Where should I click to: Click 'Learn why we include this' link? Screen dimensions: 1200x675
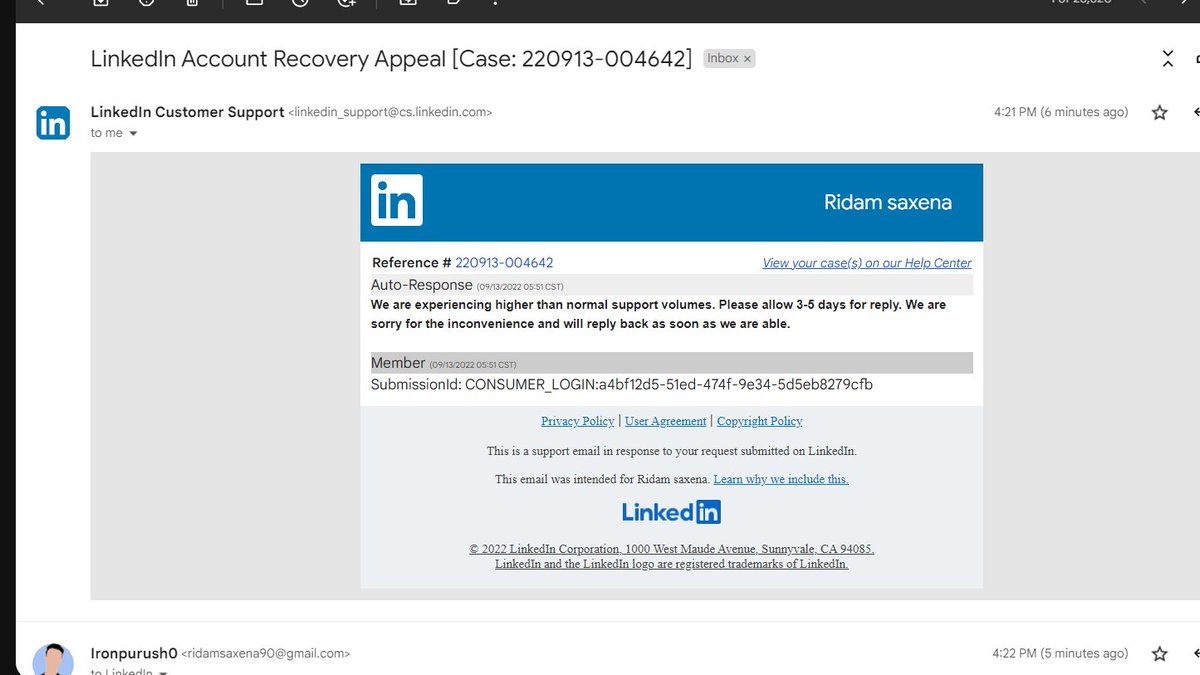781,479
